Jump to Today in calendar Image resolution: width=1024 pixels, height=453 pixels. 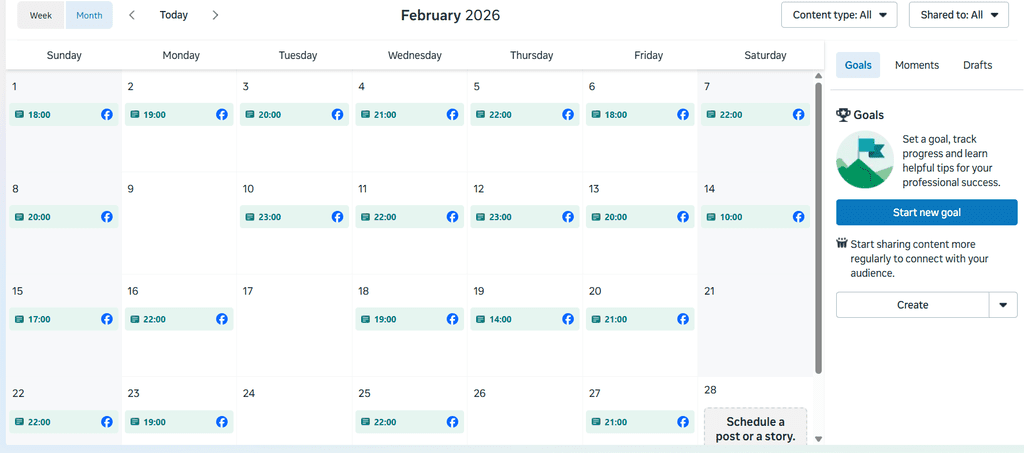pyautogui.click(x=174, y=15)
